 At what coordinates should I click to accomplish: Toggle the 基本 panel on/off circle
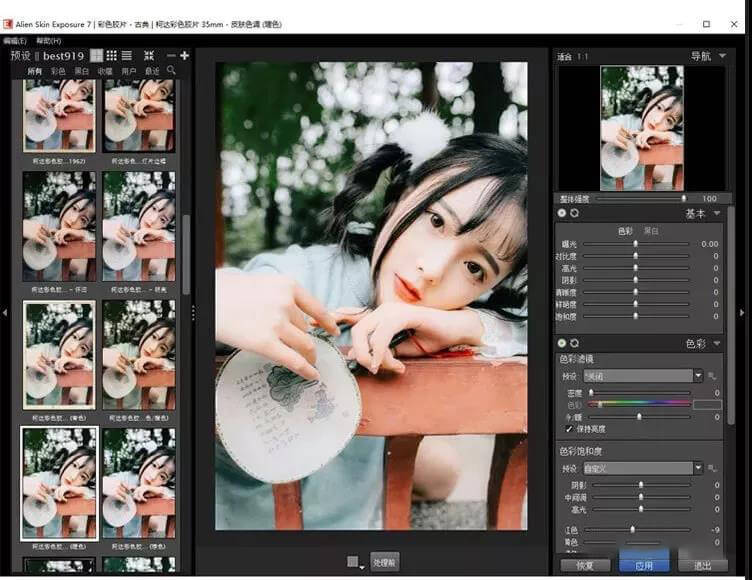pos(562,213)
